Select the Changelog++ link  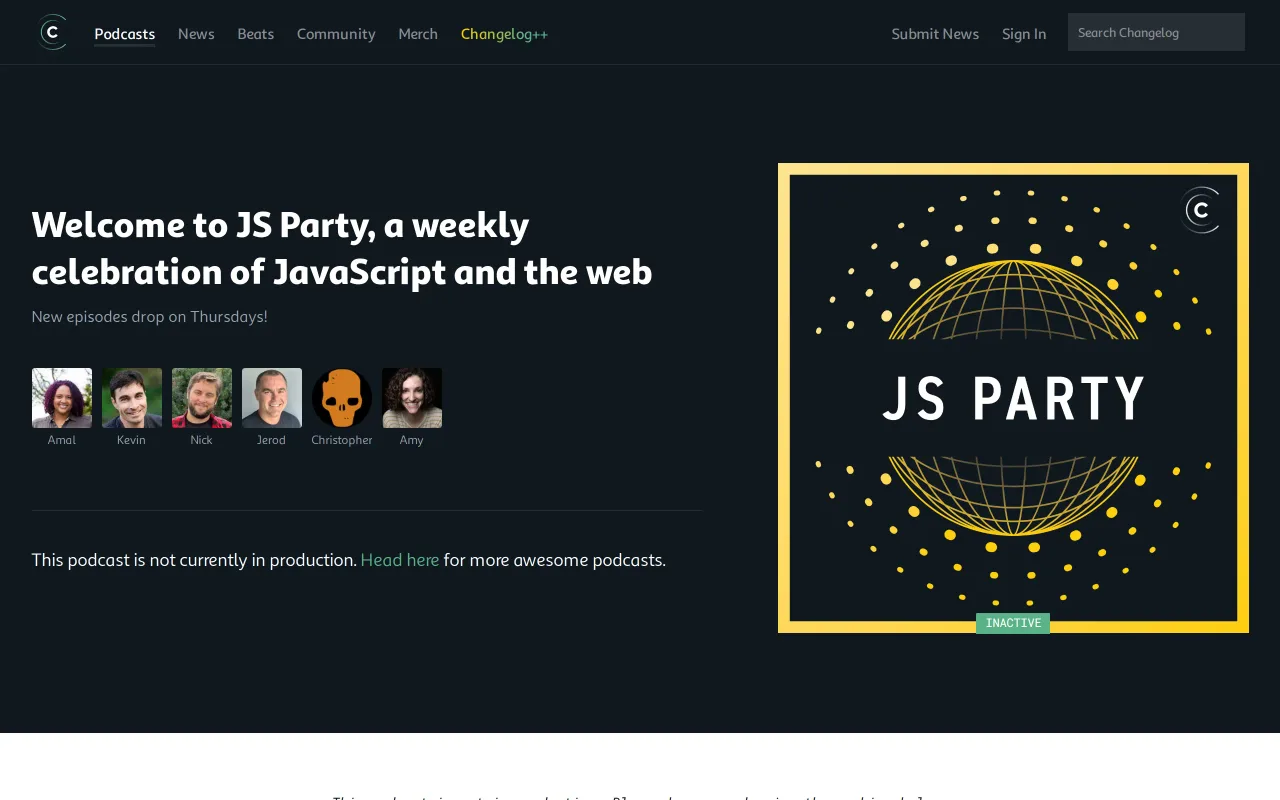pos(504,34)
